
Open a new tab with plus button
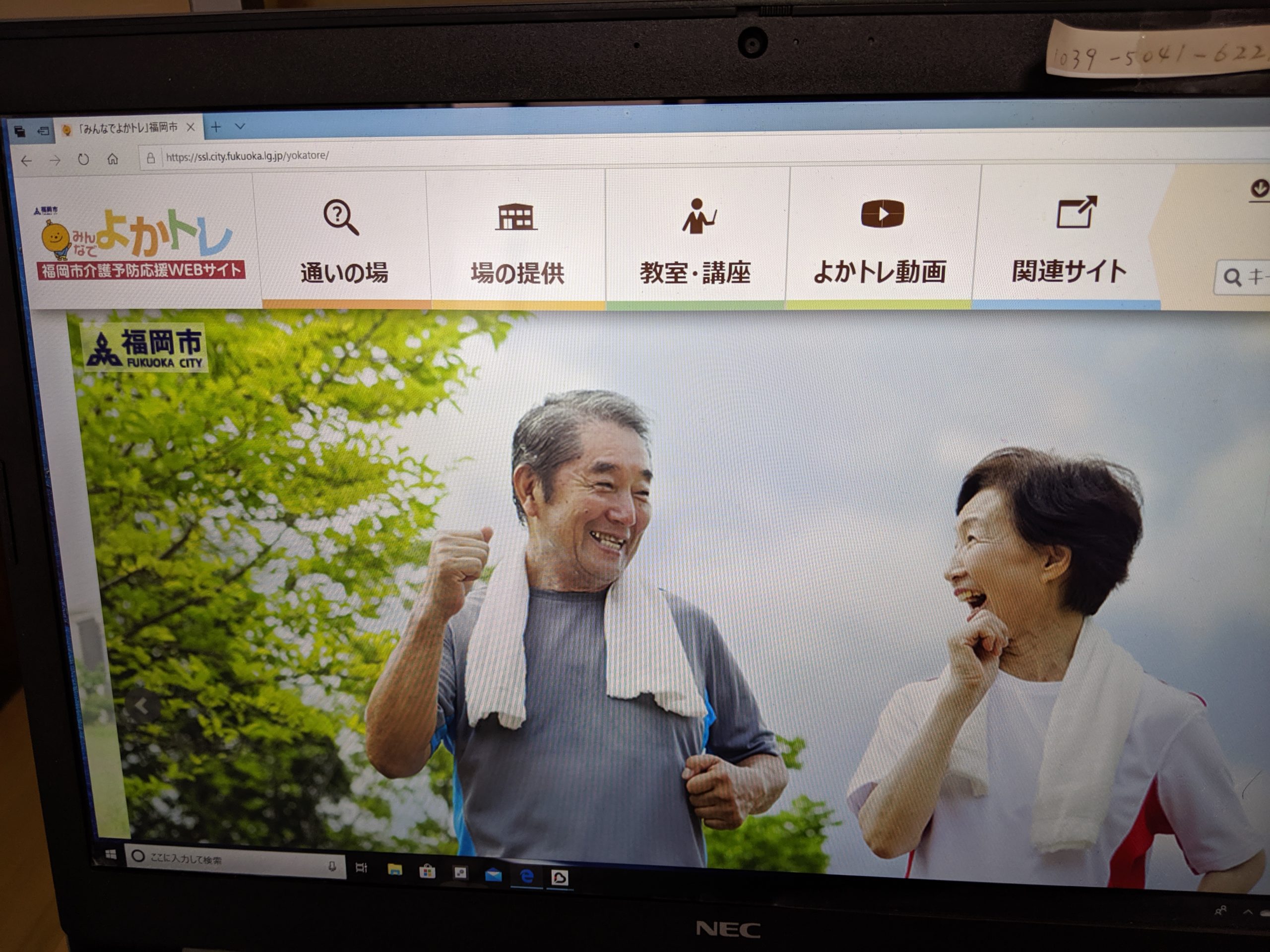click(x=216, y=127)
